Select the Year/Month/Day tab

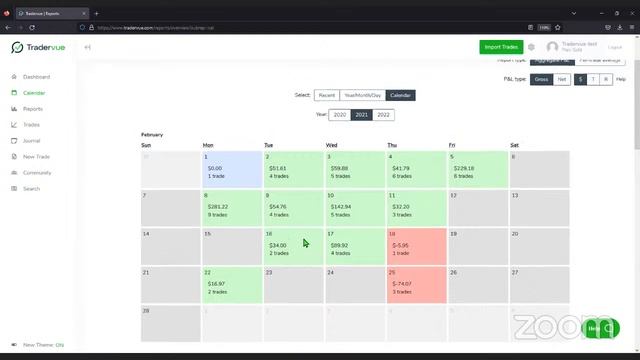[x=362, y=95]
